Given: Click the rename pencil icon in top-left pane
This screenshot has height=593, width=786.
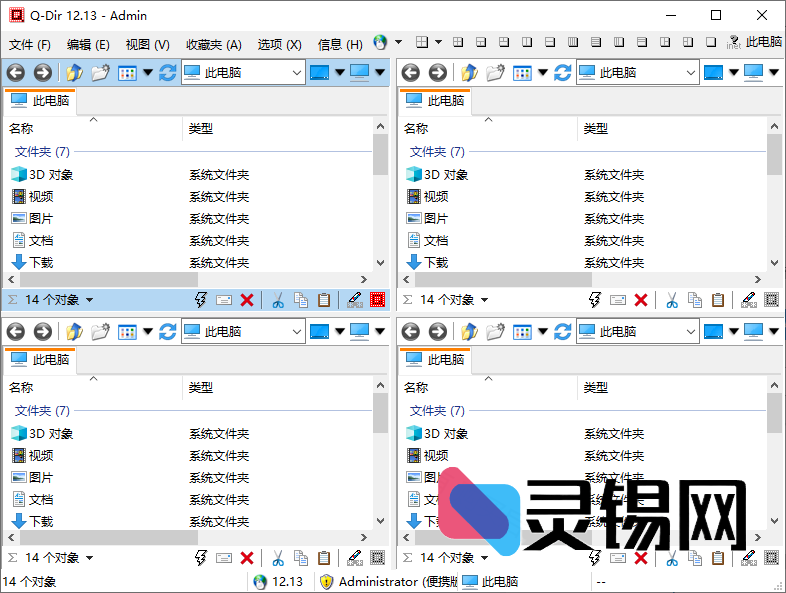Looking at the screenshot, I should pos(355,300).
